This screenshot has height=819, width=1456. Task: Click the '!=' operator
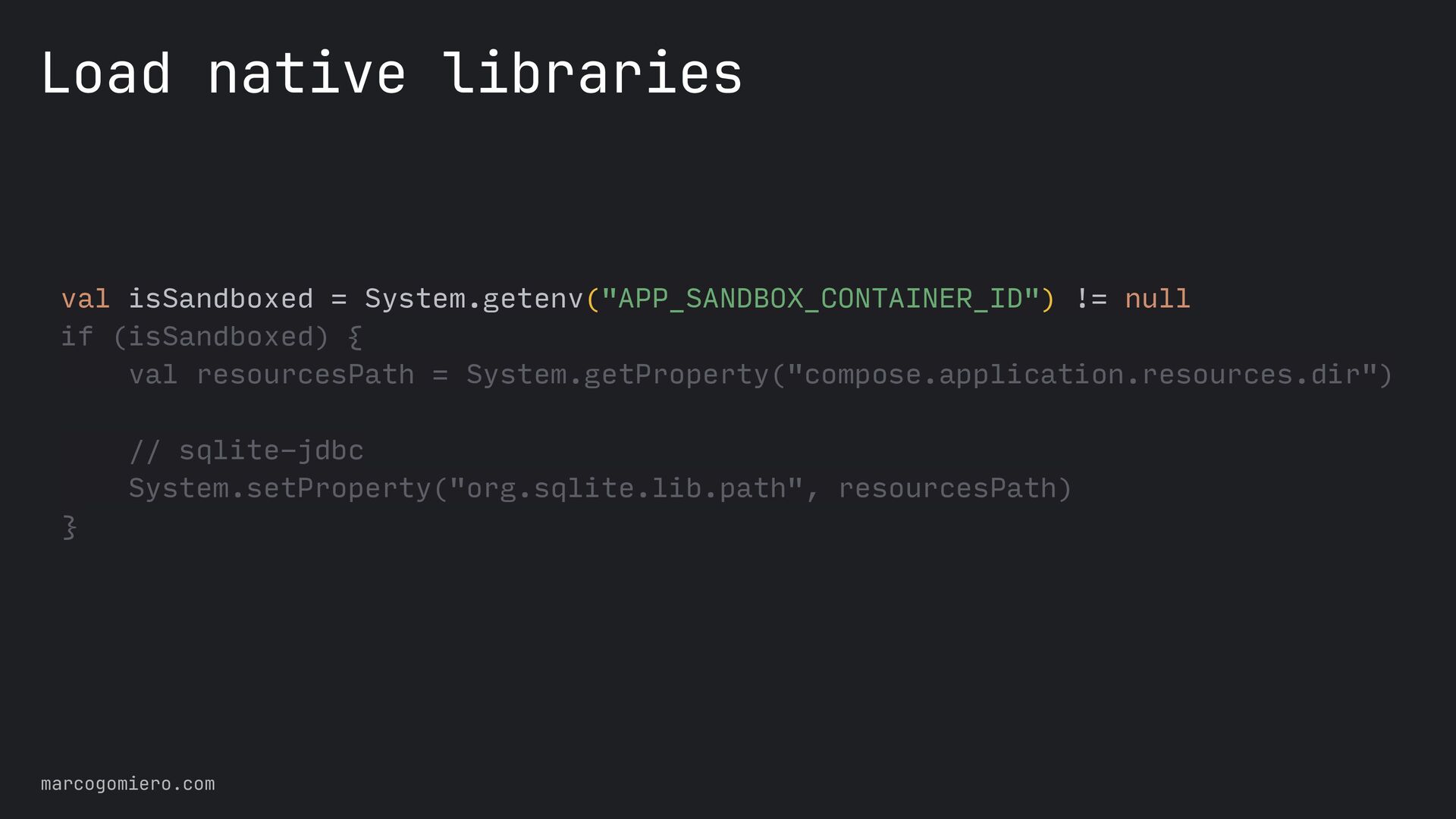[x=1090, y=298]
